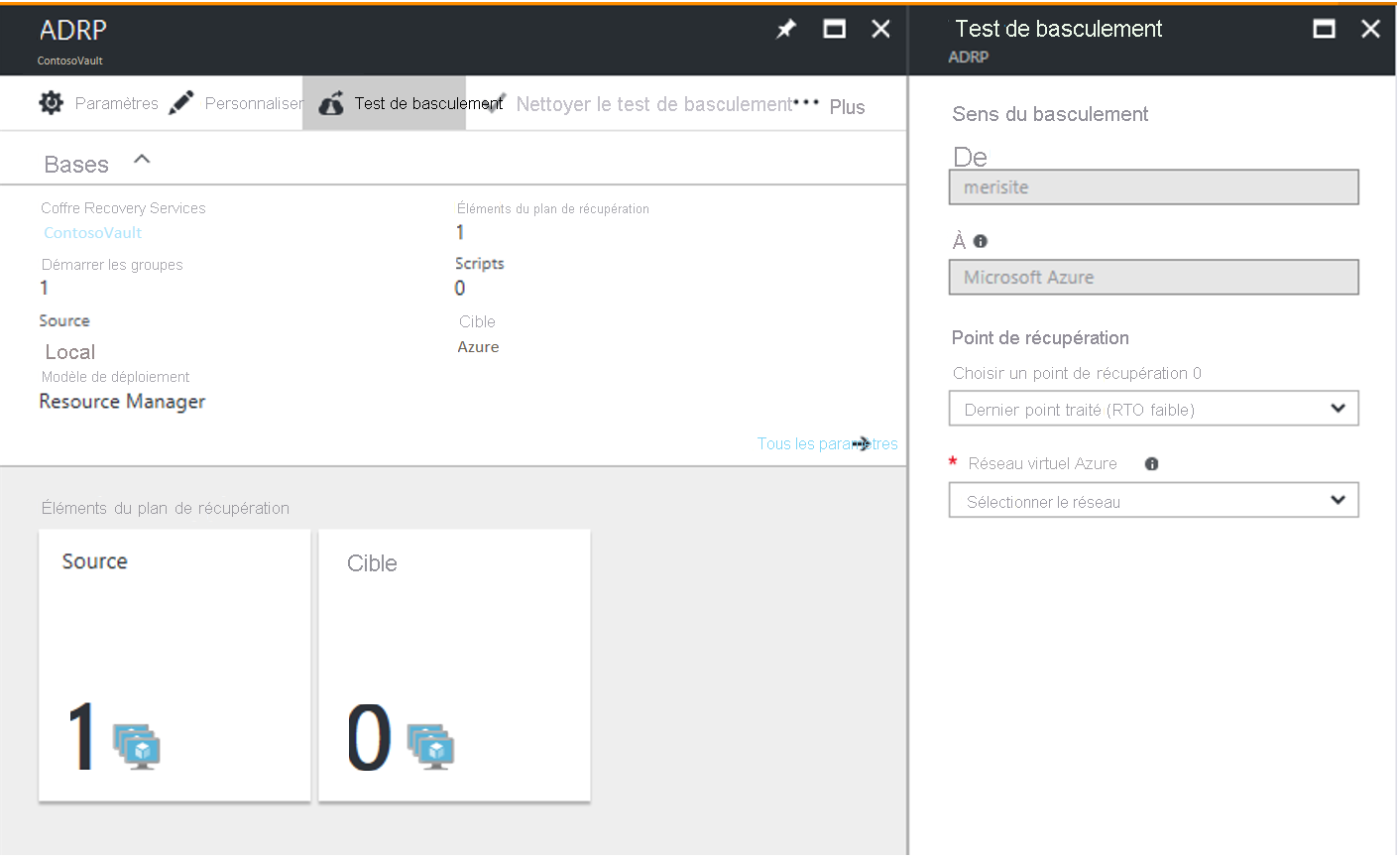Pin the ADRP blade
Screen dimensions: 1400x861
click(786, 29)
